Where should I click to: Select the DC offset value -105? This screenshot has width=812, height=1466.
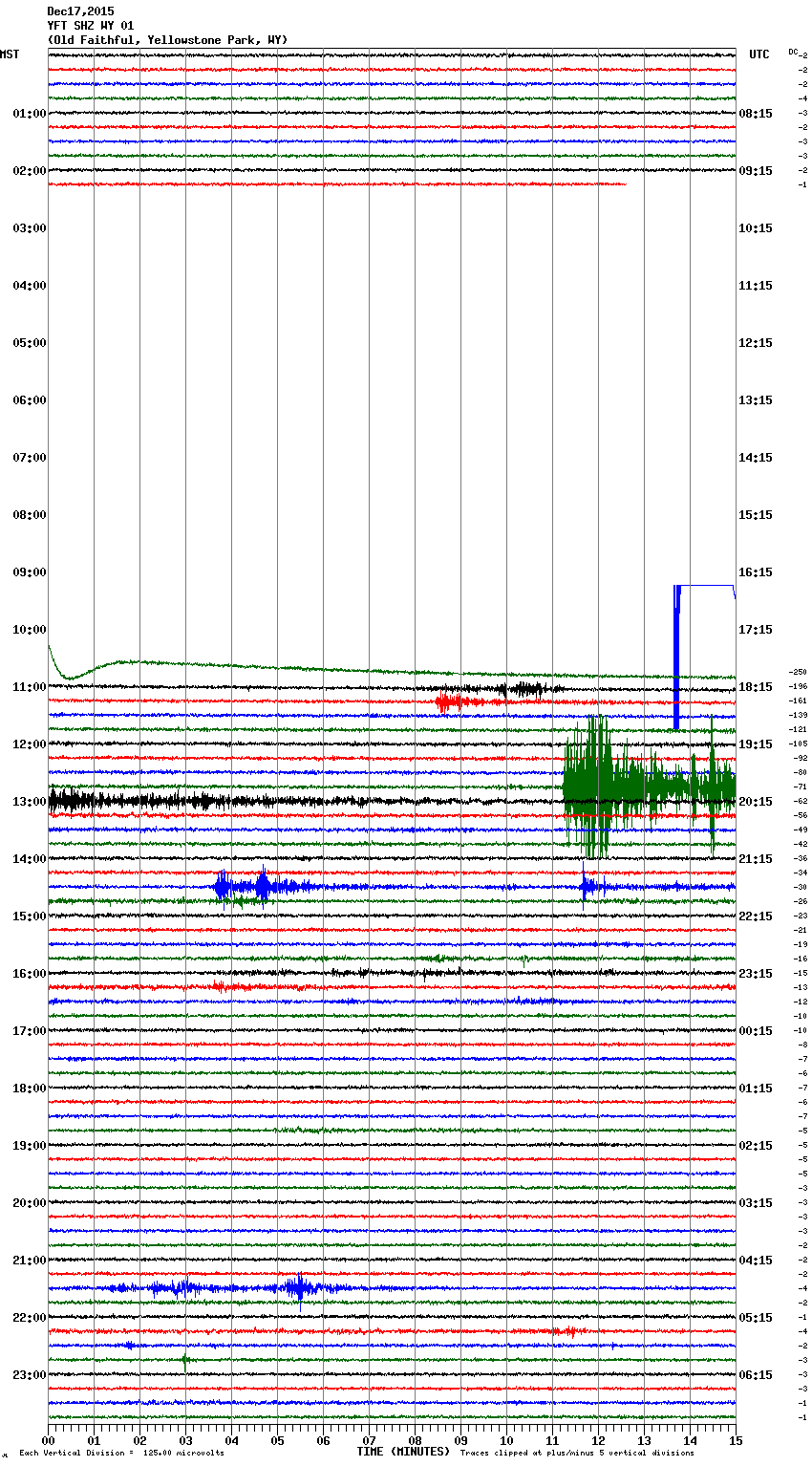[x=799, y=744]
